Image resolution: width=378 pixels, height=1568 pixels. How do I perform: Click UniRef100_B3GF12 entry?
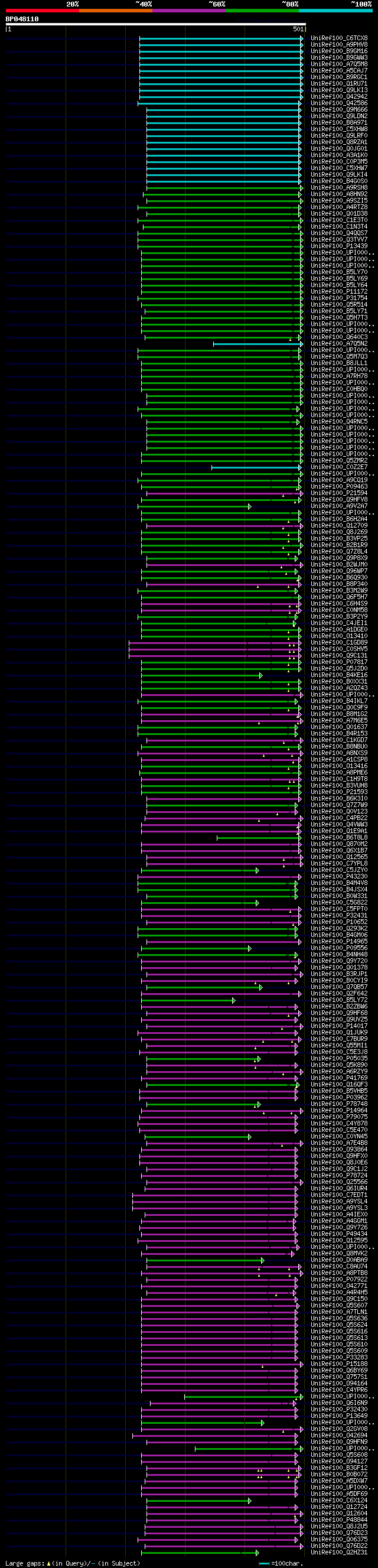coord(339,1468)
